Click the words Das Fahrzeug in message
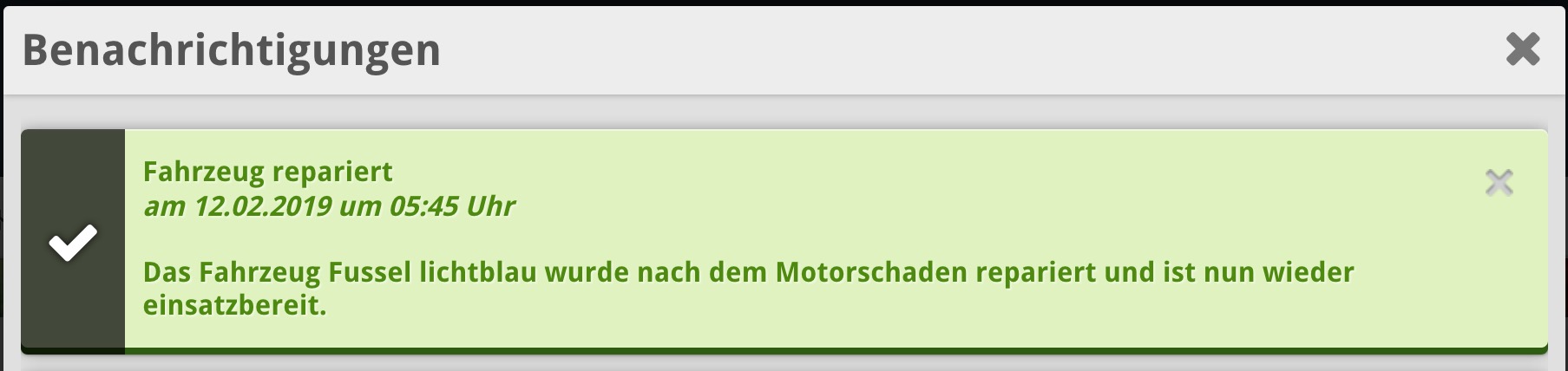This screenshot has width=1568, height=371. tap(232, 272)
